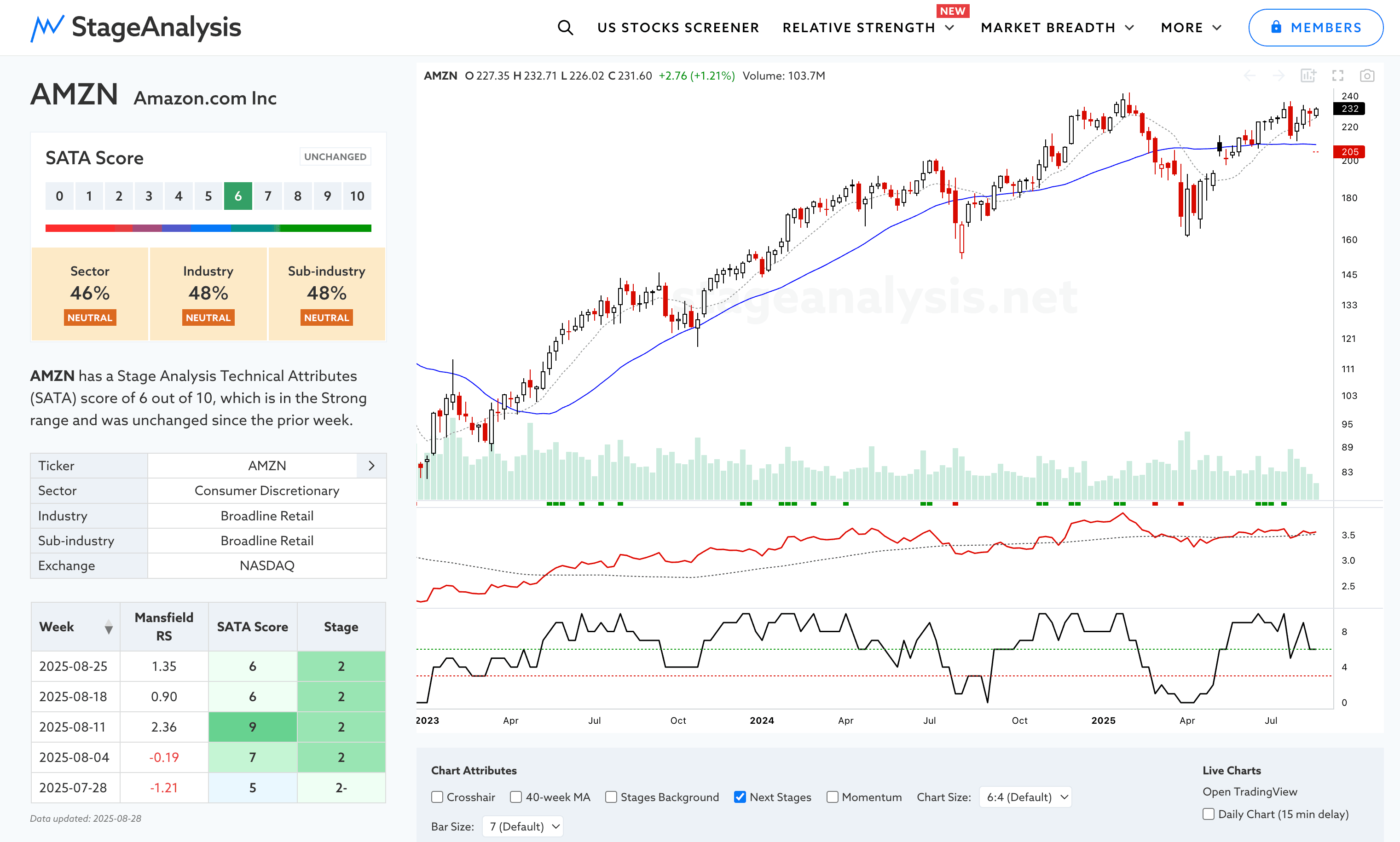Click SATA score box 10
Screen dimensions: 1400x842
pos(357,196)
